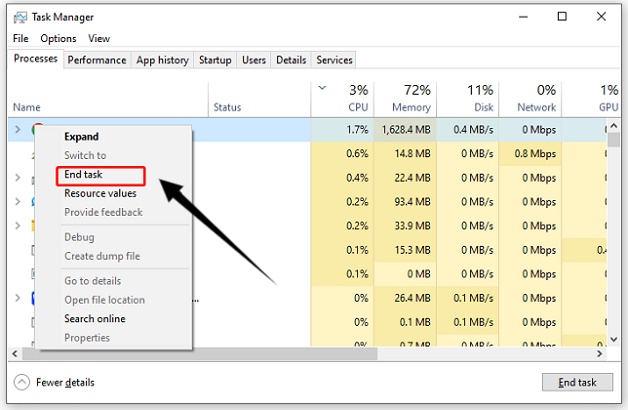Expand the process row using 26.4 MB memory
The width and height of the screenshot is (628, 410).
18,298
